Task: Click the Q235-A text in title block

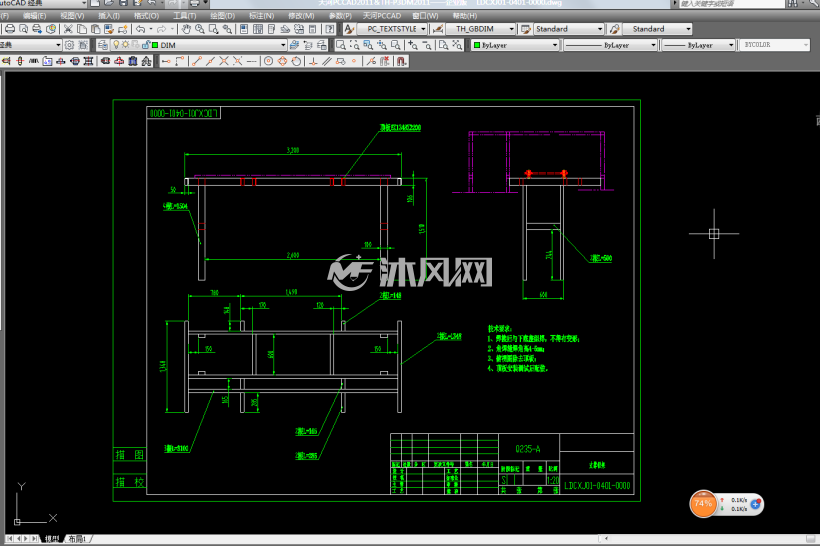Action: click(528, 449)
